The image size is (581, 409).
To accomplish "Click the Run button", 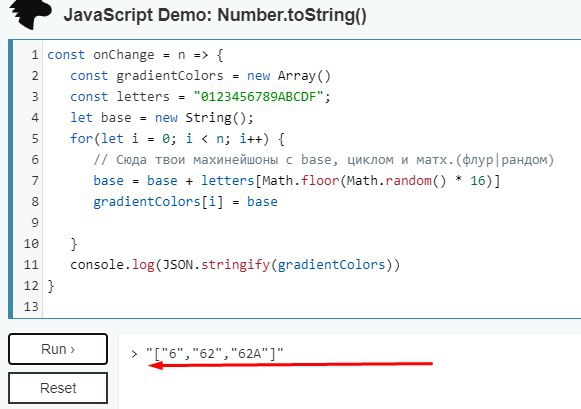I will [58, 349].
